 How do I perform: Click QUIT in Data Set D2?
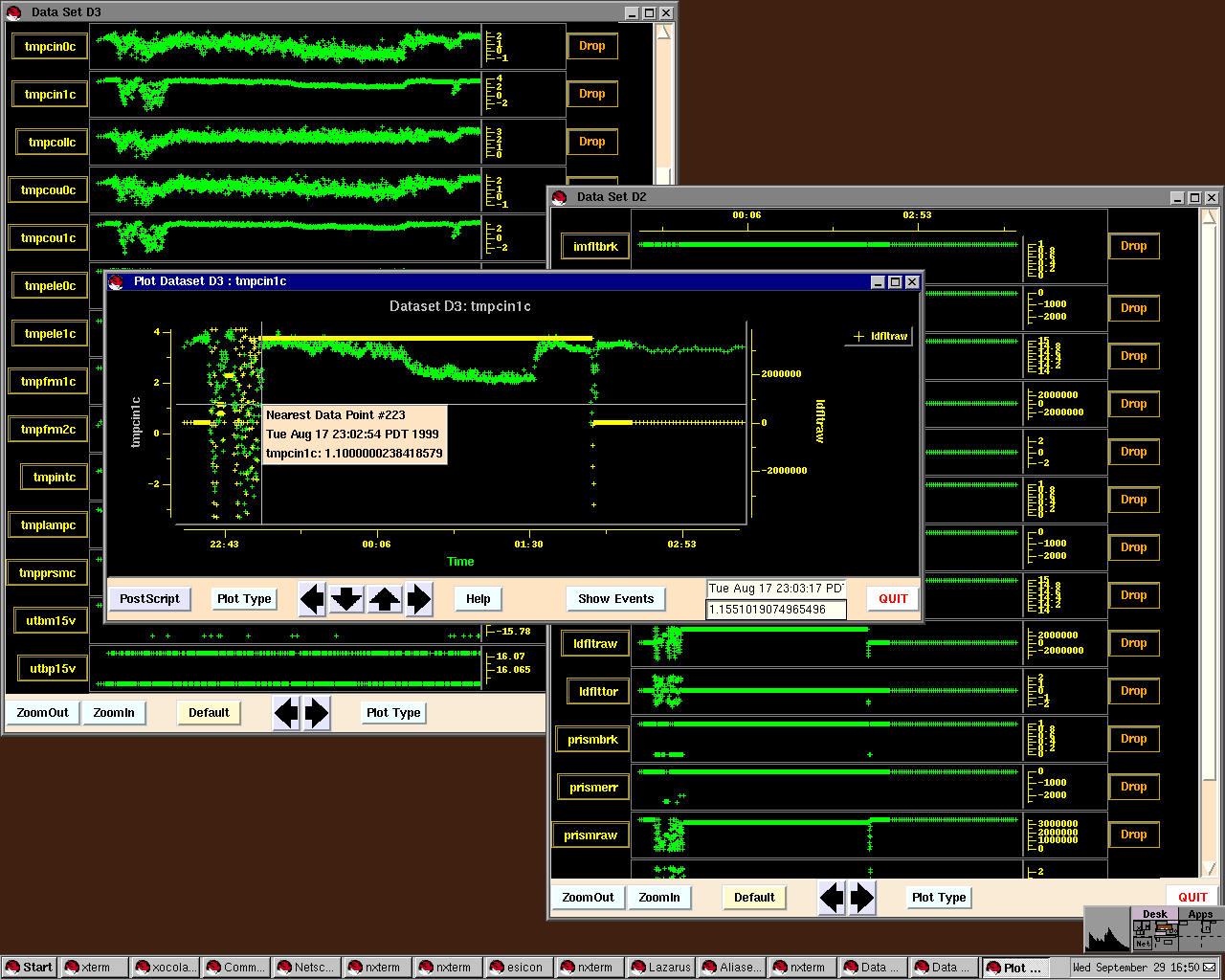tap(1192, 898)
